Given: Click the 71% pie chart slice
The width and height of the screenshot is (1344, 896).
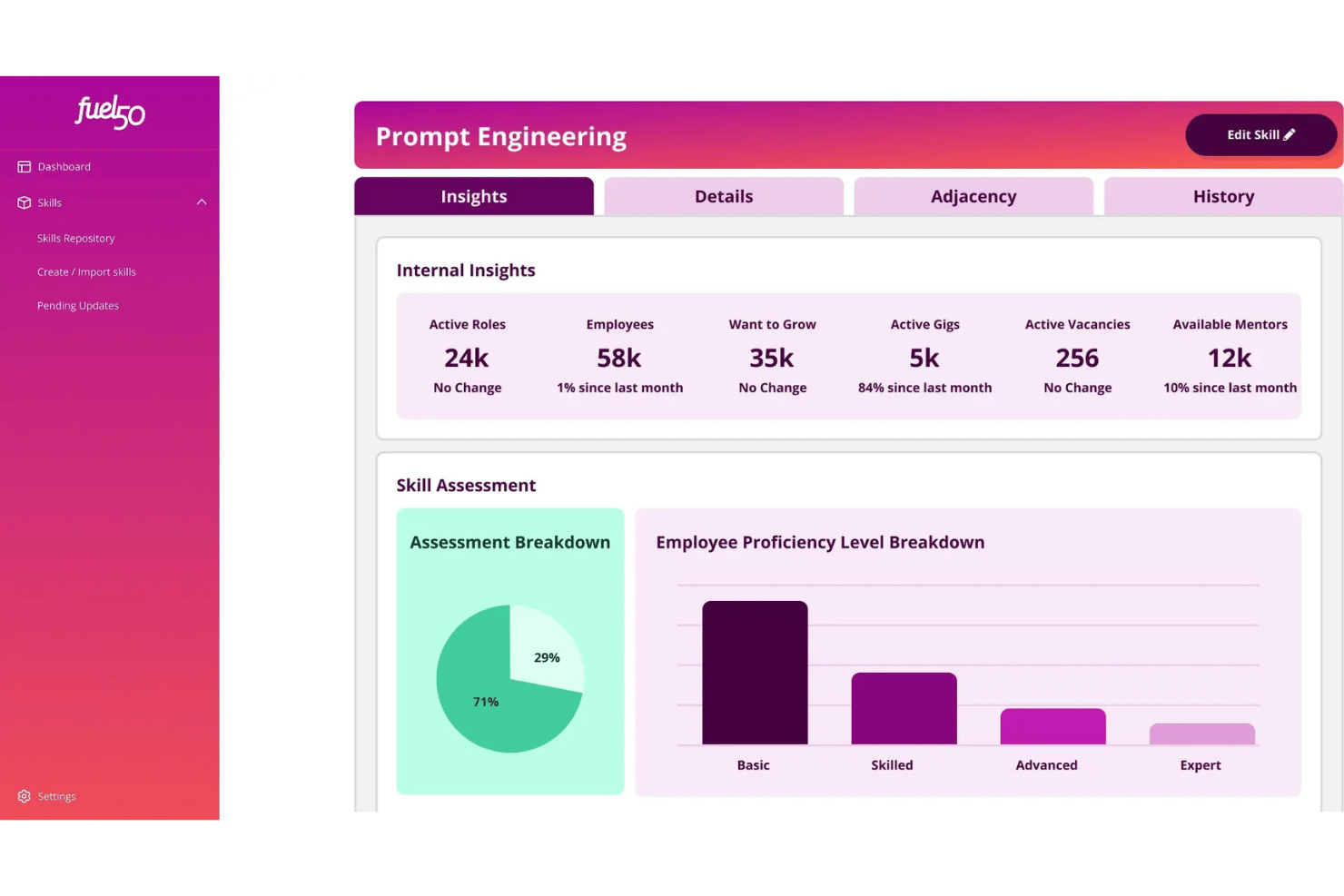Looking at the screenshot, I should 486,702.
